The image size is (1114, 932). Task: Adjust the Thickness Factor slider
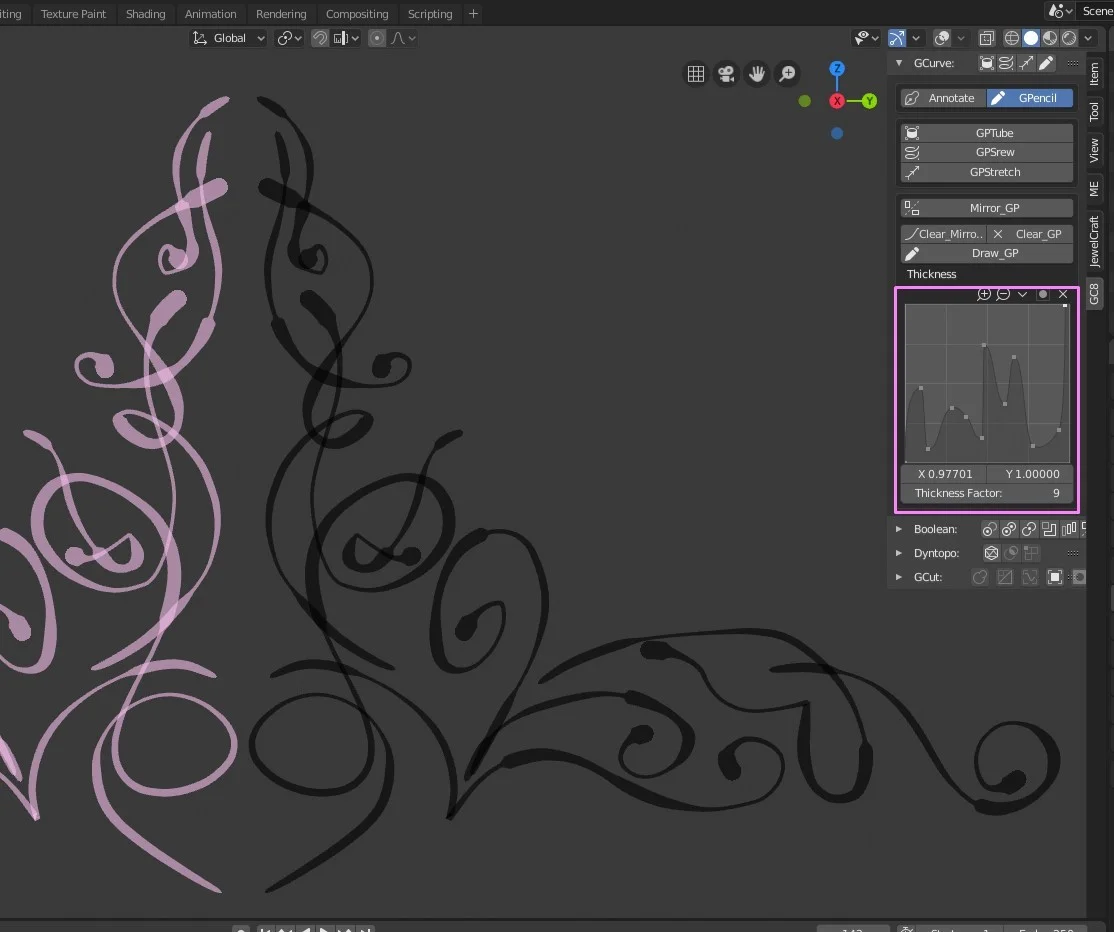click(x=985, y=492)
